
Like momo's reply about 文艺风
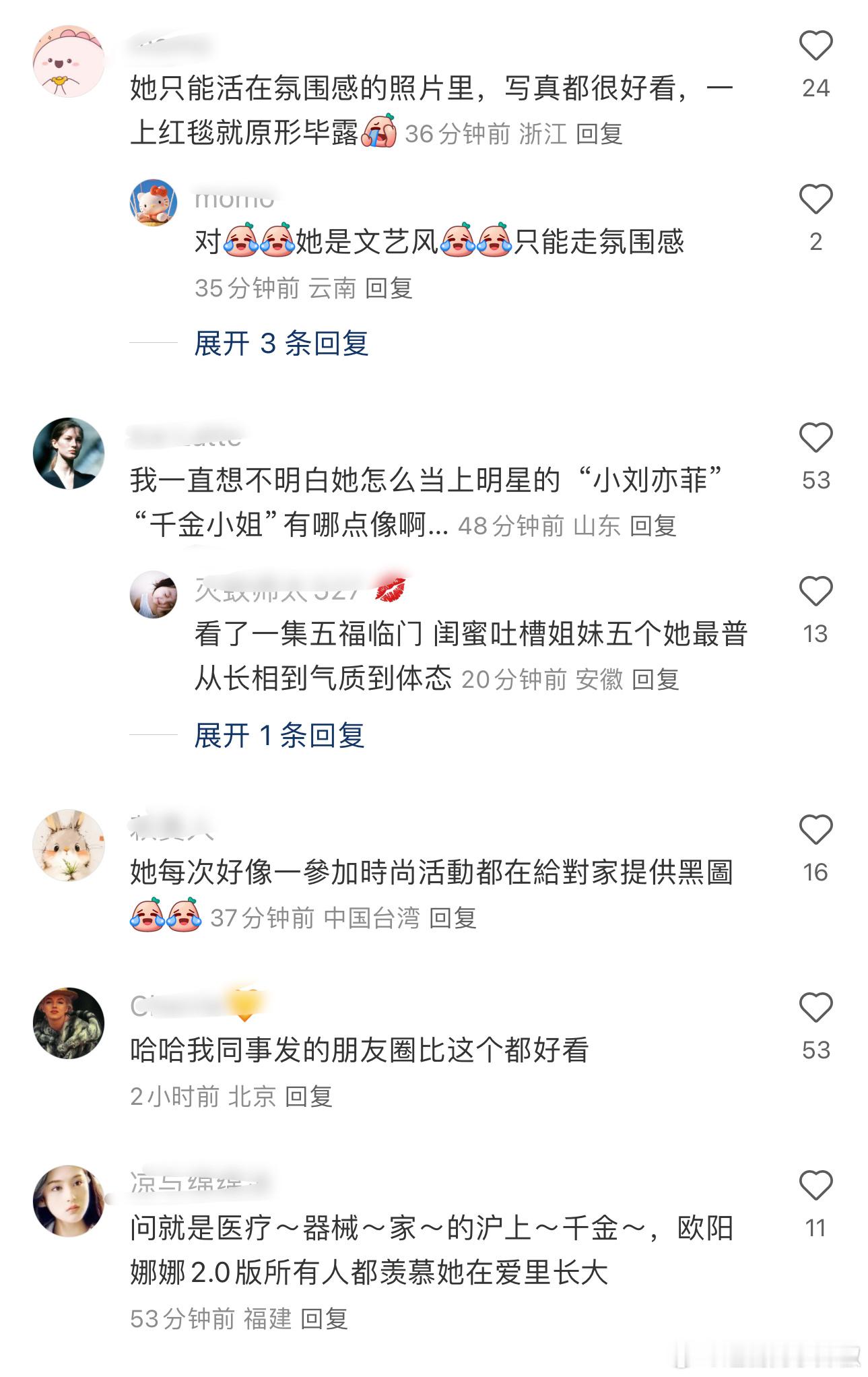(x=815, y=199)
